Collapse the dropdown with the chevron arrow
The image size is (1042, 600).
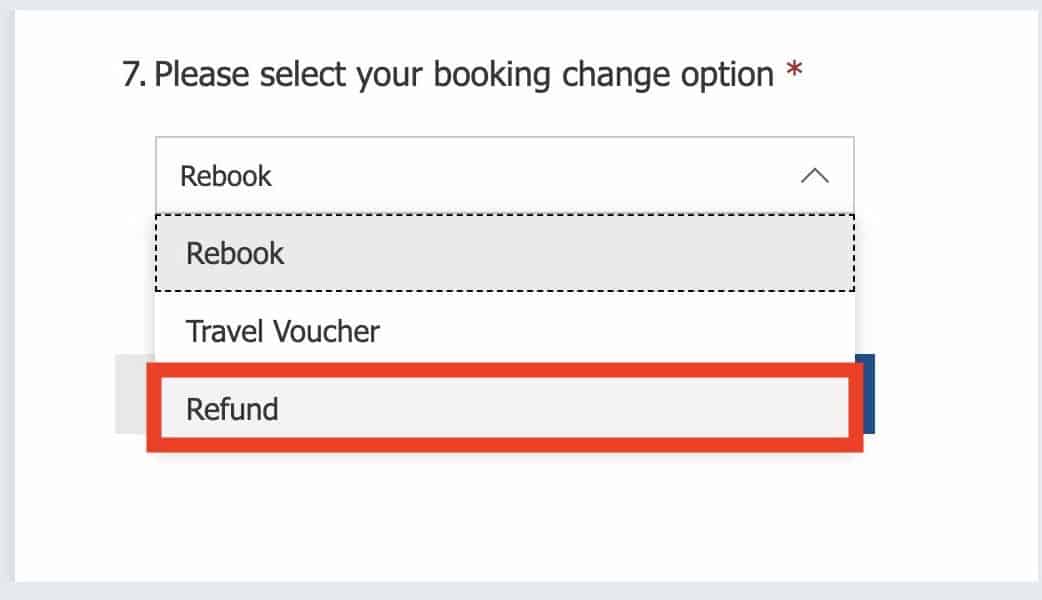(815, 177)
